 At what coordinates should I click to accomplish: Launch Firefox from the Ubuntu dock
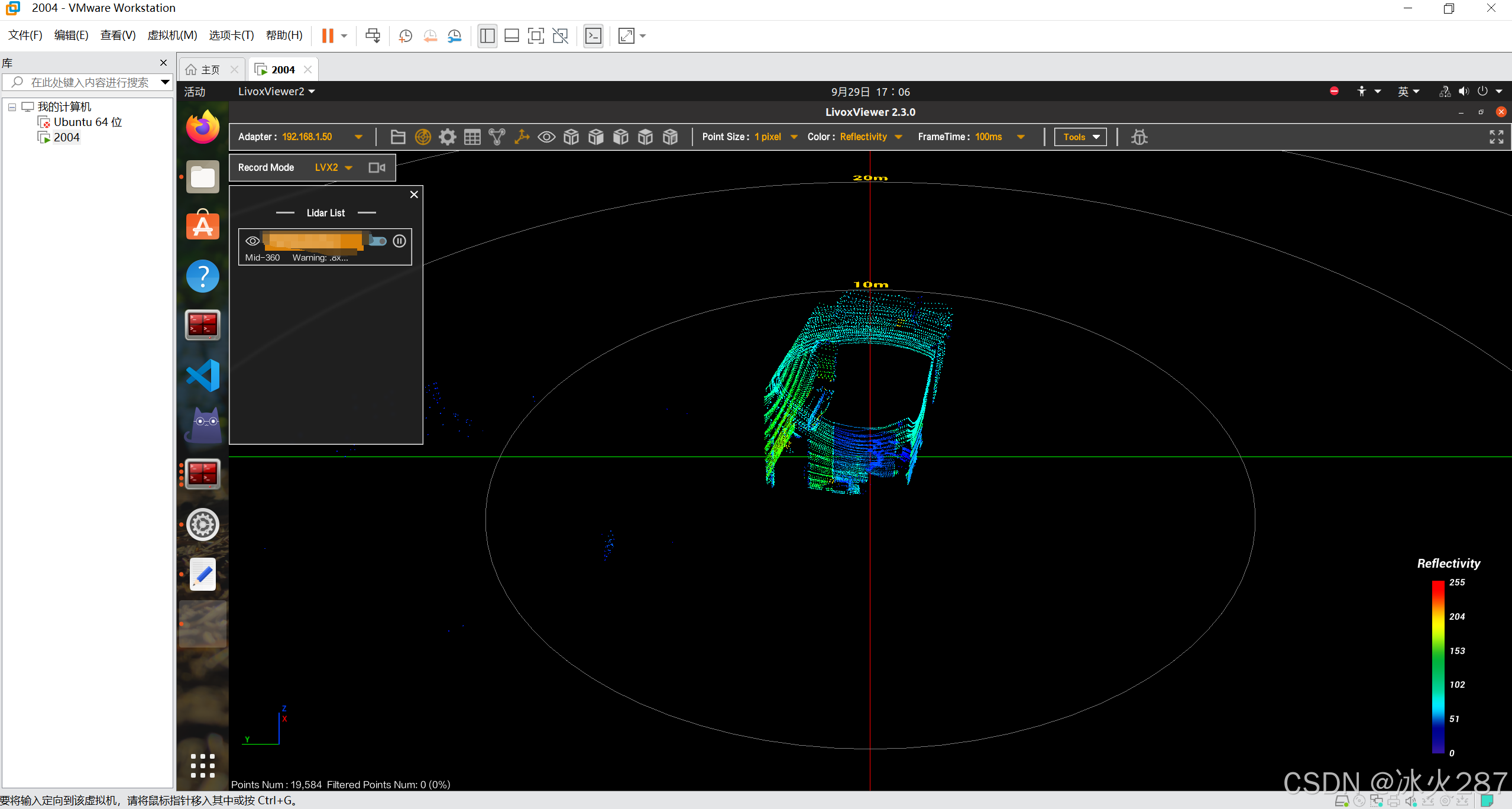pos(203,127)
